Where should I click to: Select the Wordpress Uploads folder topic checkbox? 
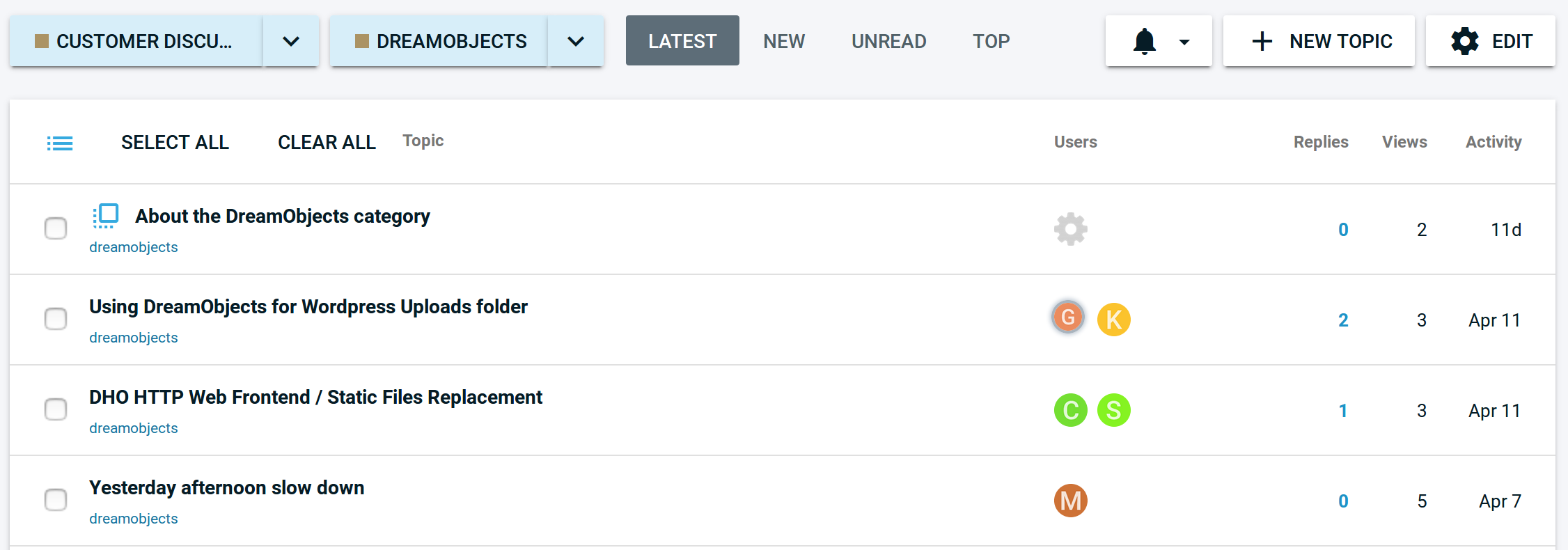pos(56,319)
